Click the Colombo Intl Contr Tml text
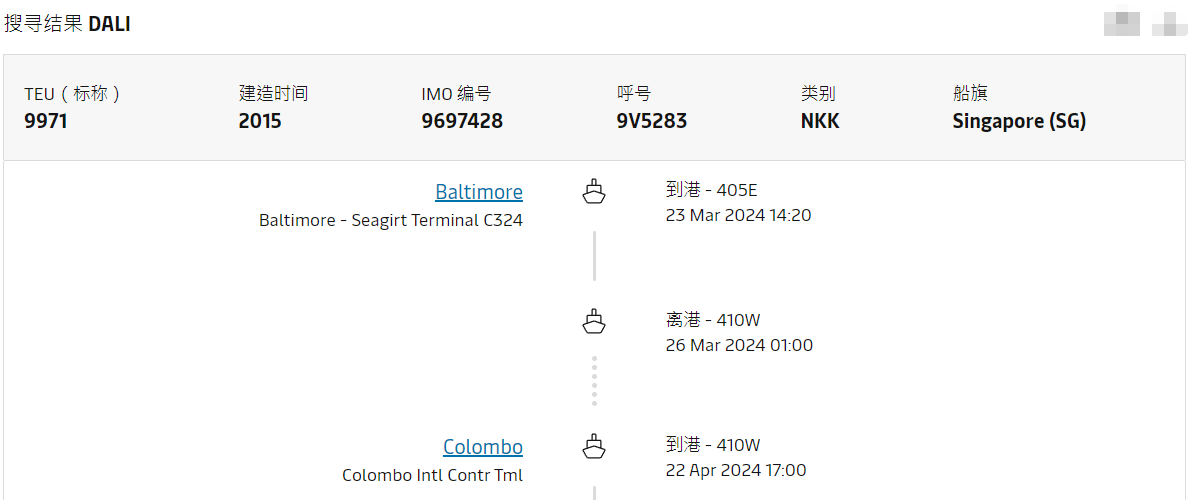 [x=432, y=475]
